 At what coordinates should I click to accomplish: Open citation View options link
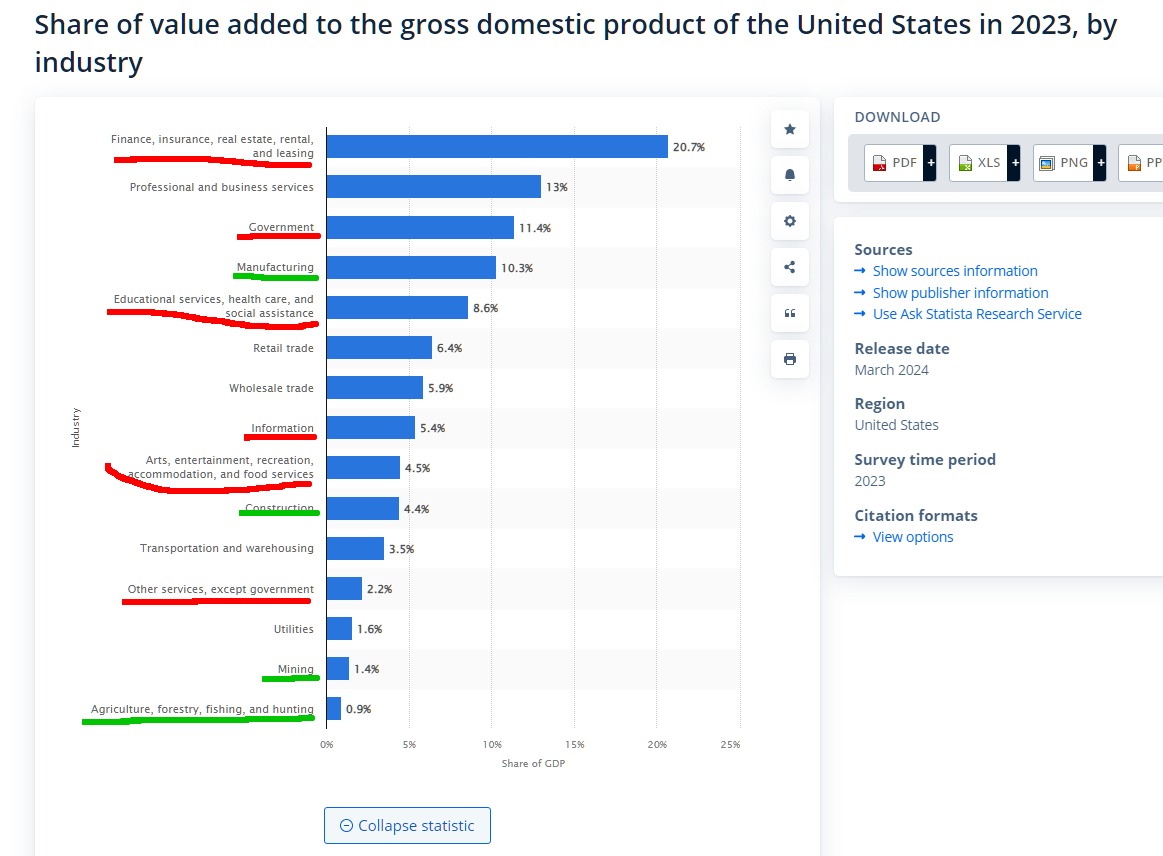coord(912,537)
